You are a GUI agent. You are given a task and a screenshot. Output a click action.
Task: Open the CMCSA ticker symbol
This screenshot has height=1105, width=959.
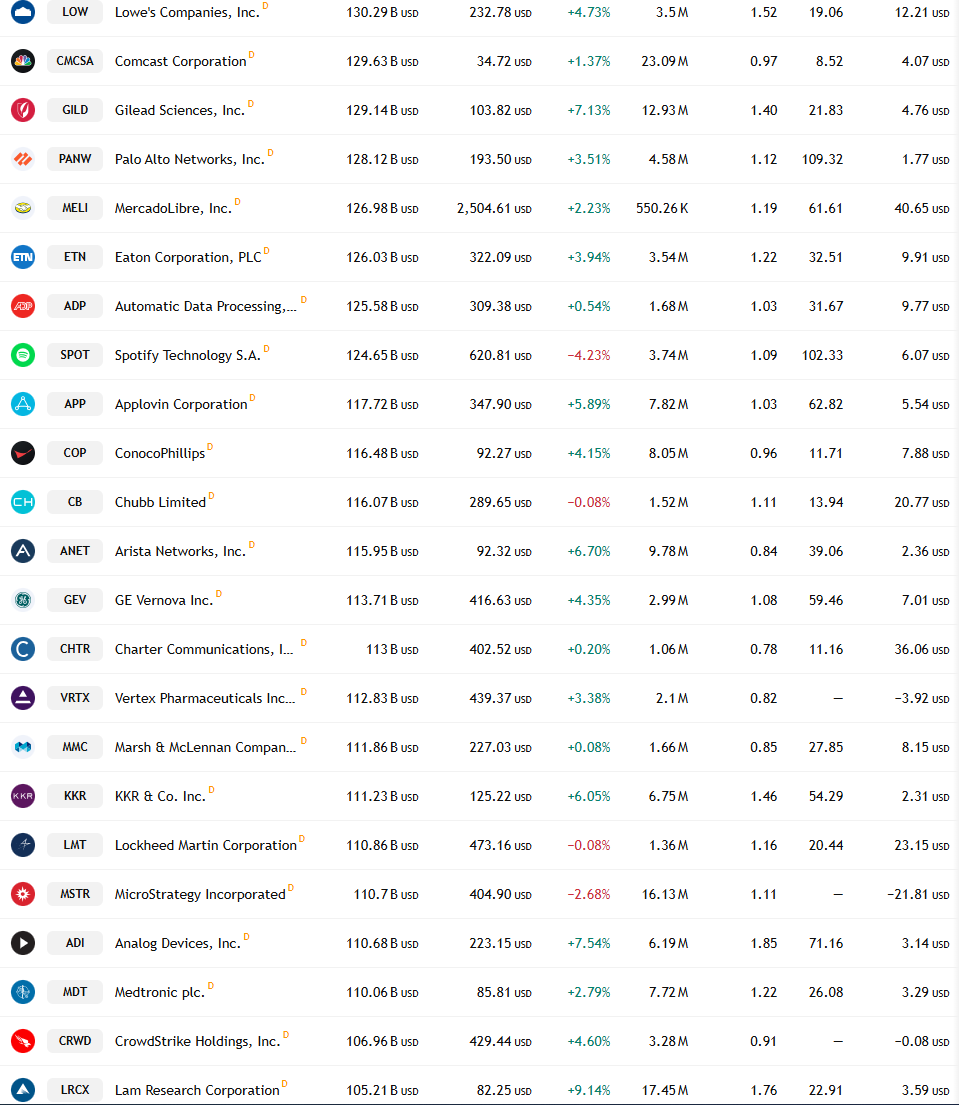pos(75,61)
